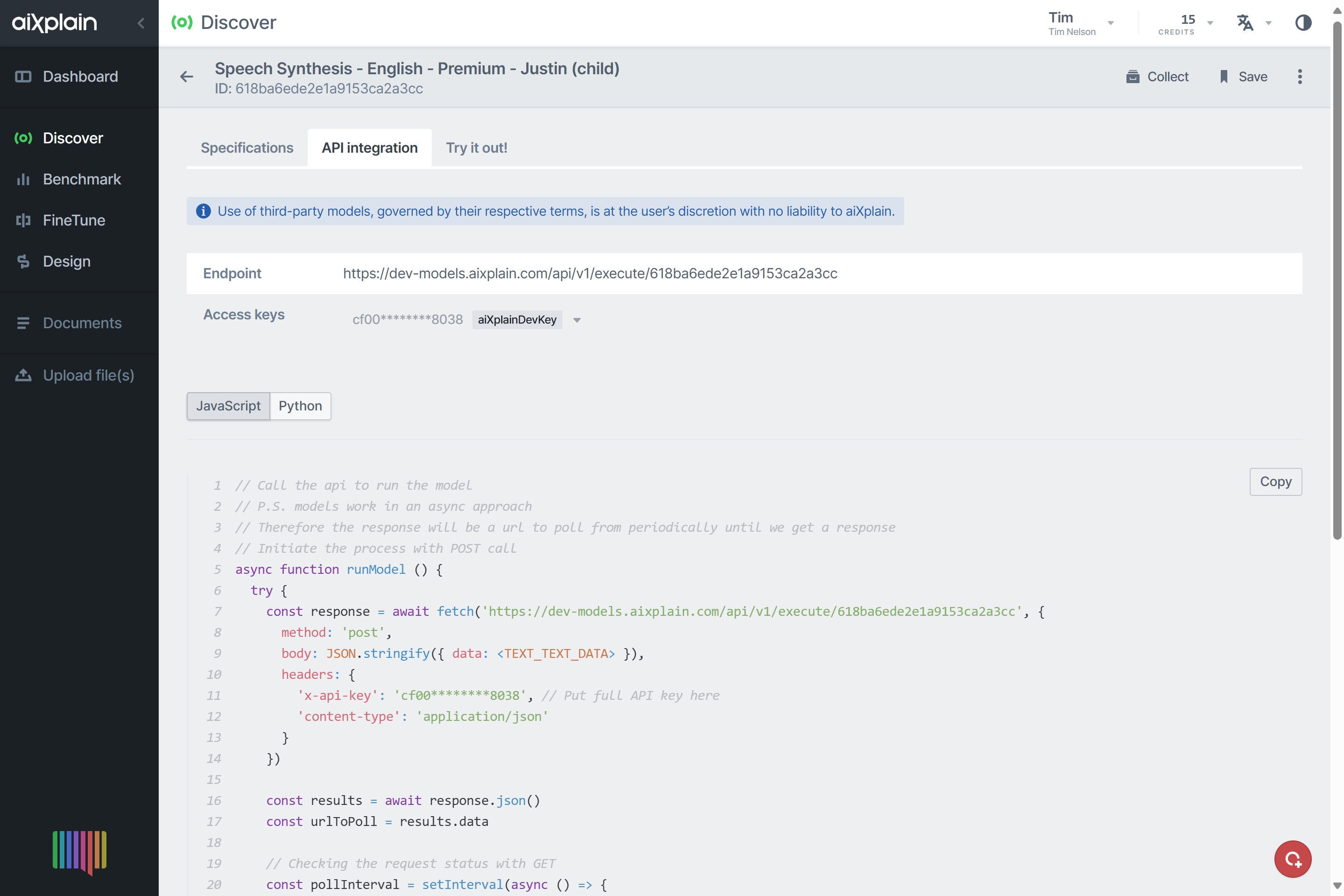Click the Documents lines icon
This screenshot has width=1344, height=896.
click(23, 323)
